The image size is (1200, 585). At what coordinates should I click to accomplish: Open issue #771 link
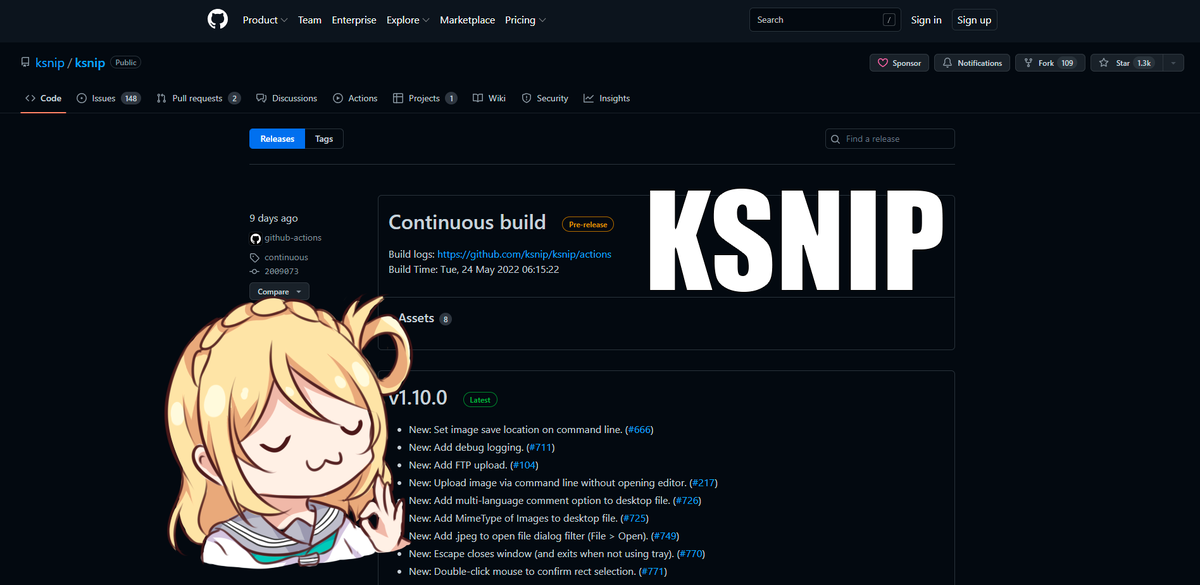(653, 571)
